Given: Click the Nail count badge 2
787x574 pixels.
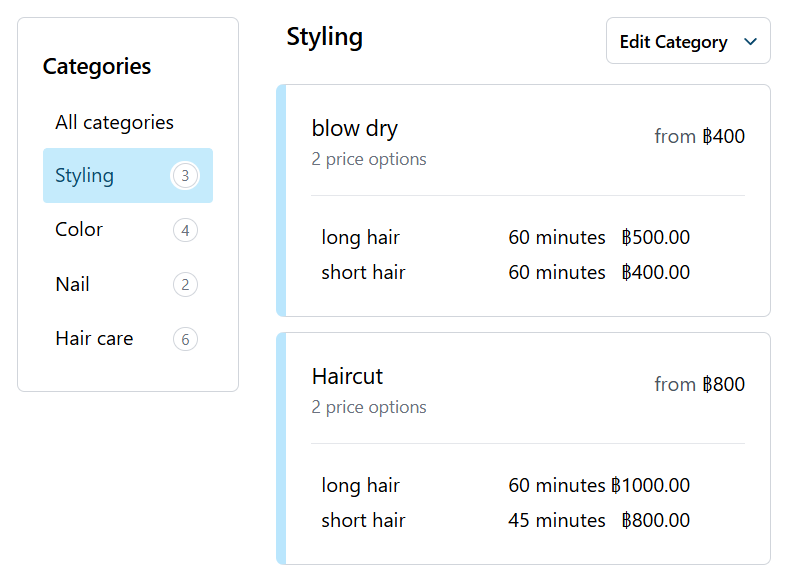Looking at the screenshot, I should tap(185, 285).
